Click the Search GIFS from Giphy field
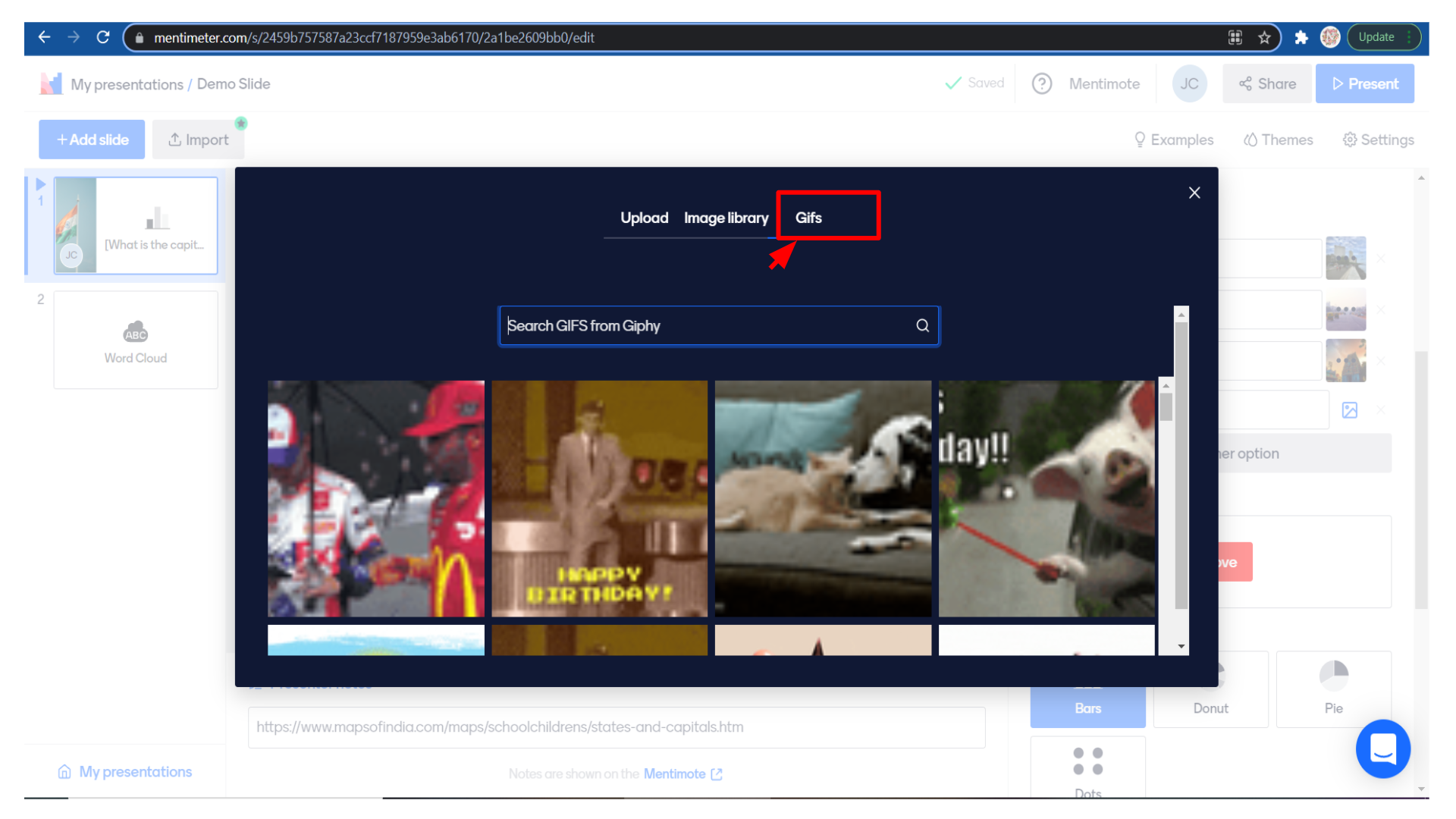1456x819 pixels. point(705,325)
